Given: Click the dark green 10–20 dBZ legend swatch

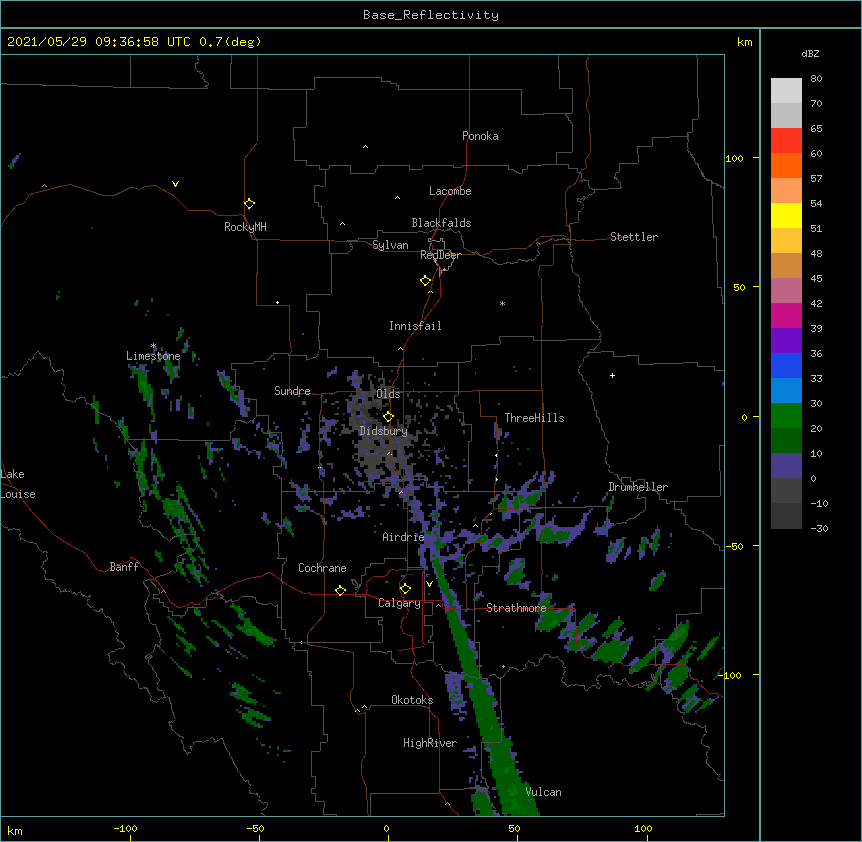Looking at the screenshot, I should (x=786, y=440).
